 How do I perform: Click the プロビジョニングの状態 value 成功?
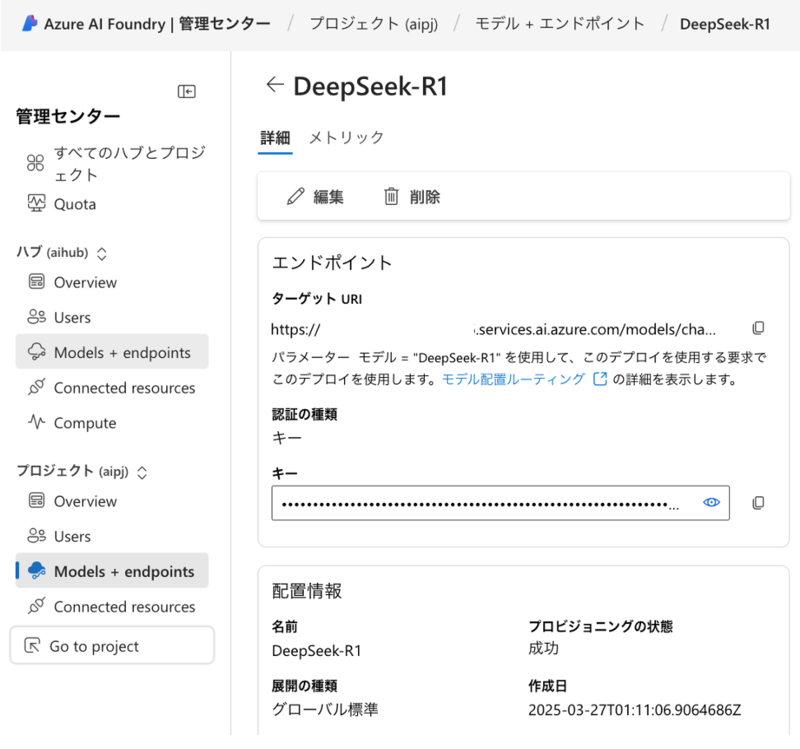pyautogui.click(x=543, y=648)
